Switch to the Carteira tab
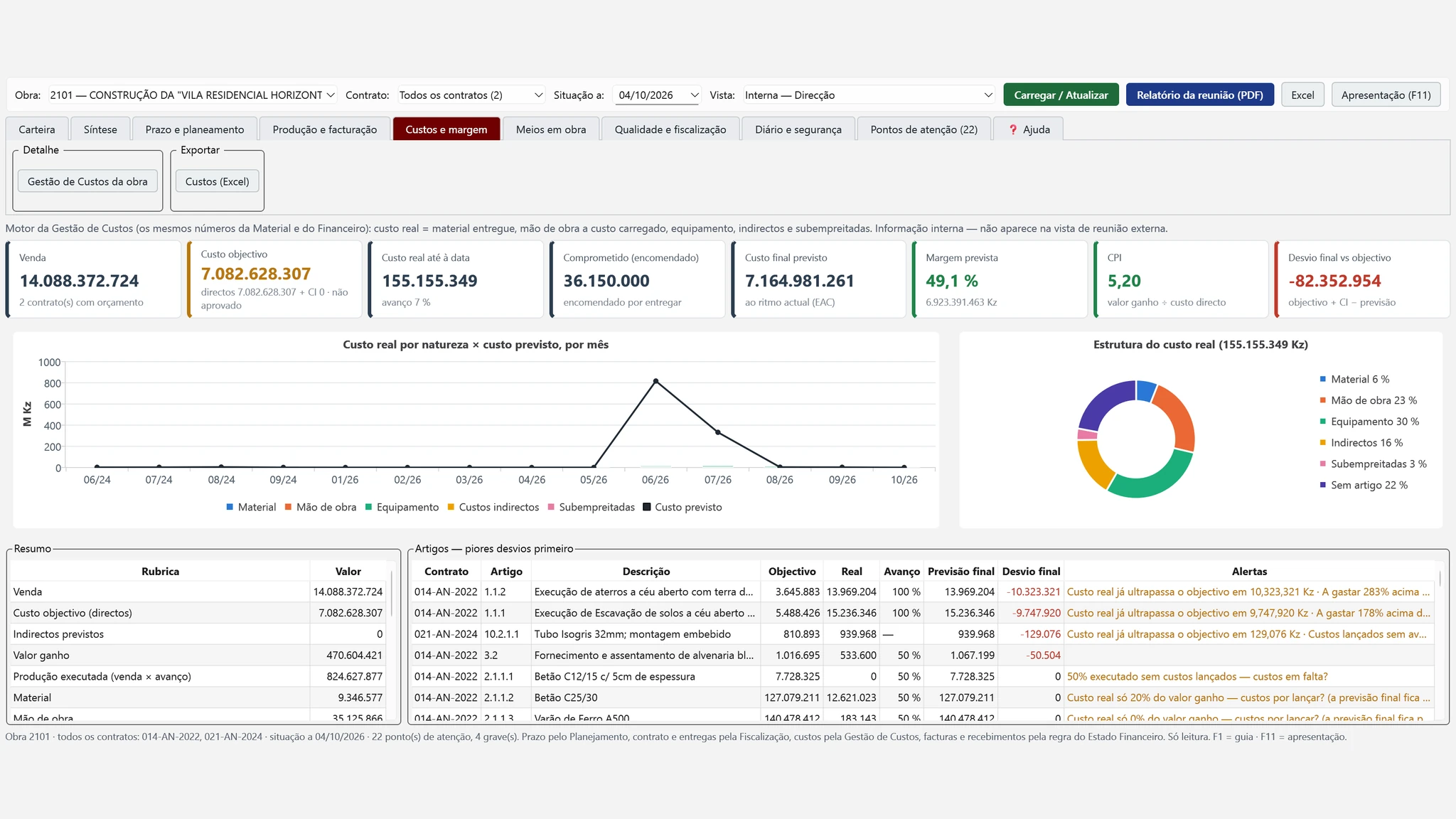Image resolution: width=1456 pixels, height=819 pixels. point(37,129)
